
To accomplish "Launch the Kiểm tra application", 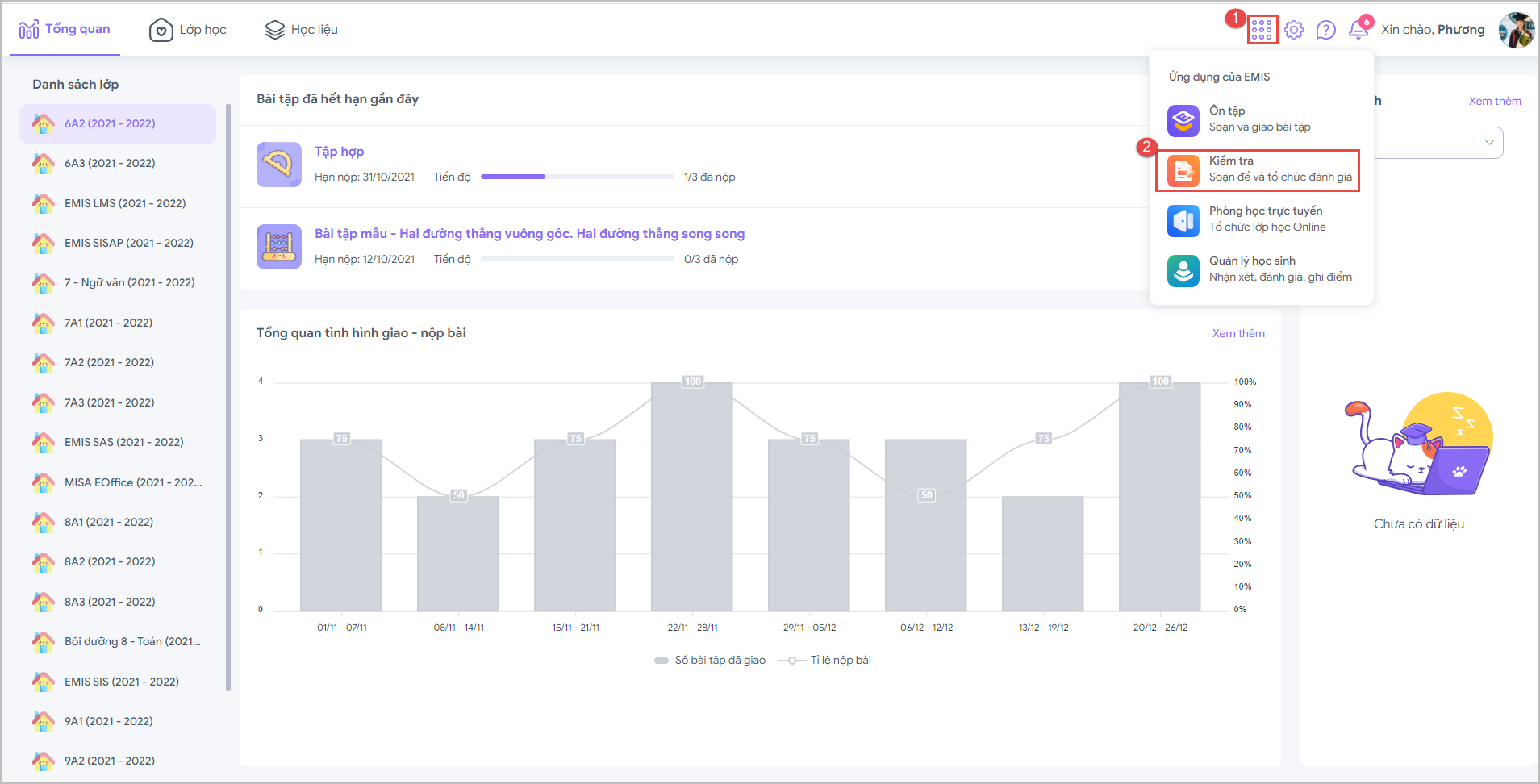I will click(1258, 169).
